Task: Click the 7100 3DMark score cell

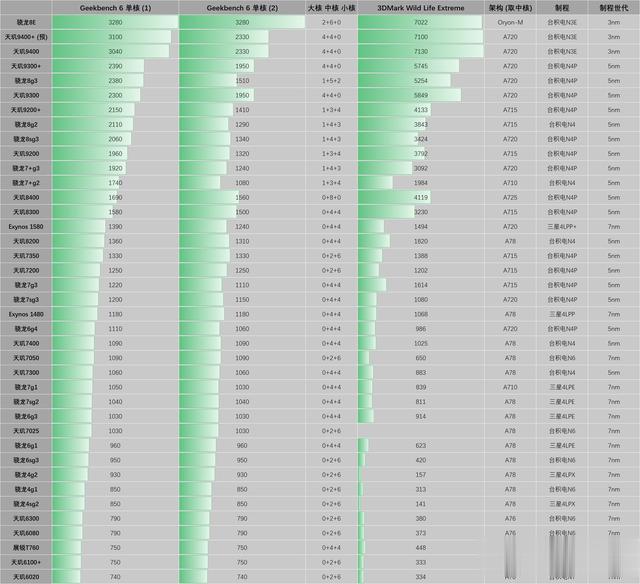Action: click(421, 37)
